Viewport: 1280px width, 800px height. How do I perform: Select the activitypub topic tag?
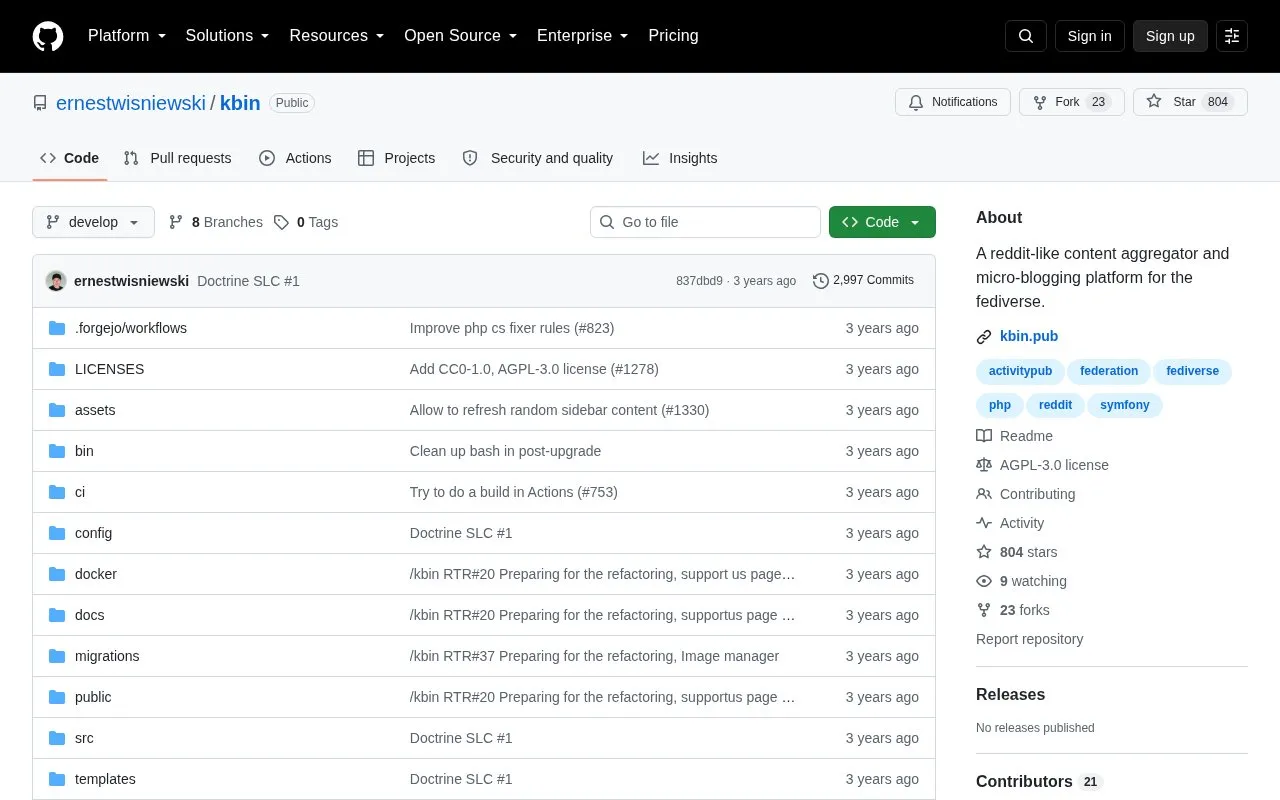[1020, 371]
